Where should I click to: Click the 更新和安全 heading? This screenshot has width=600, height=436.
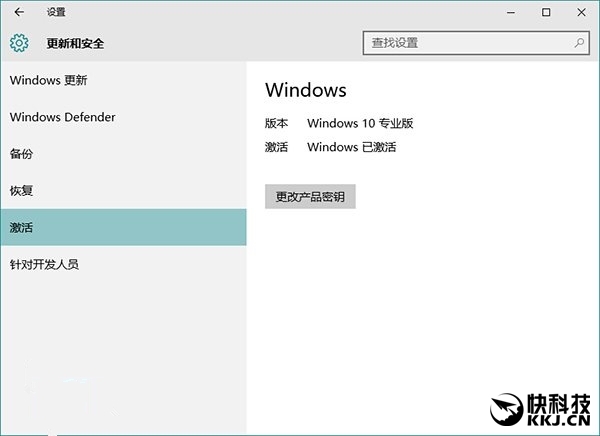[75, 43]
